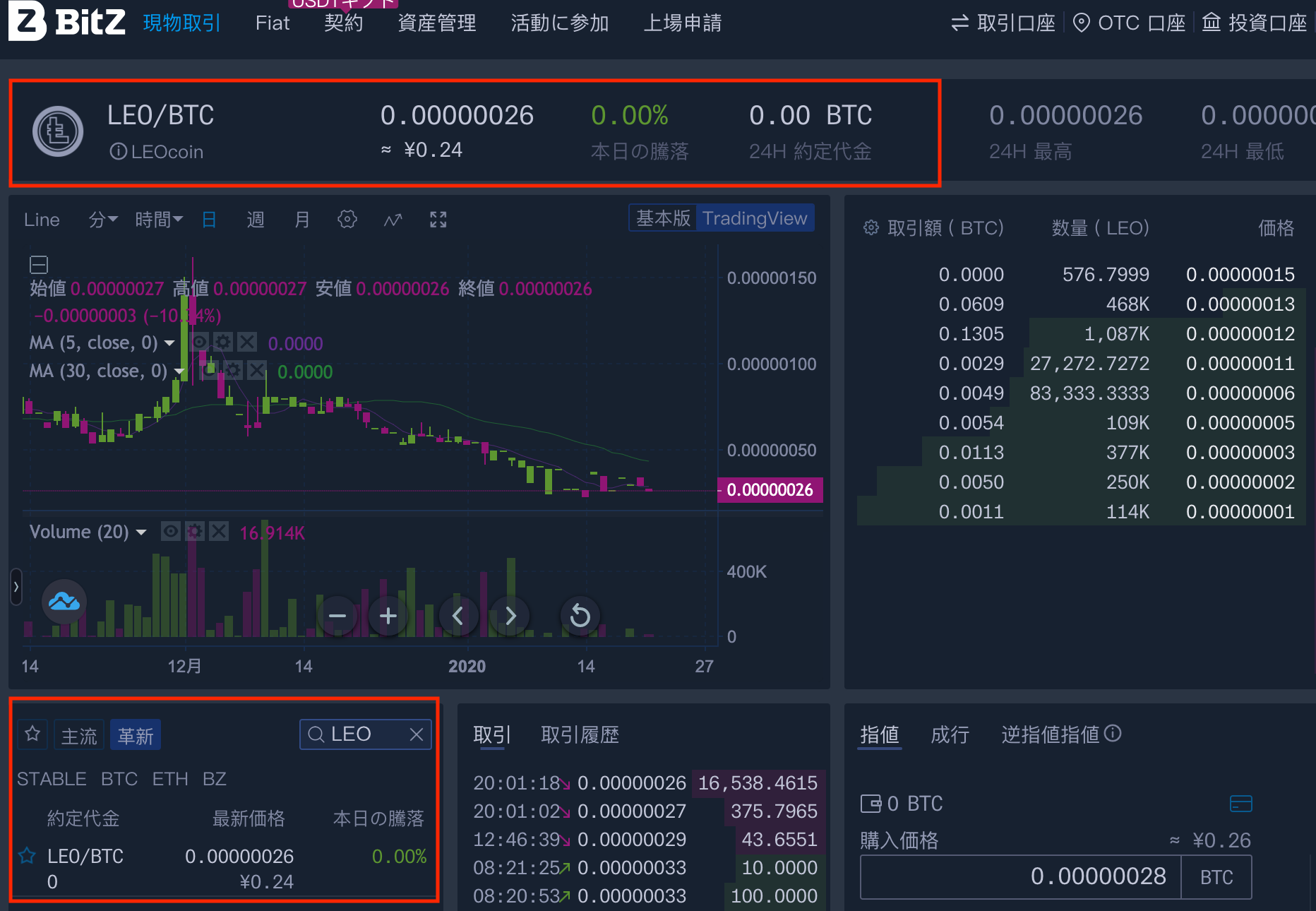Expand MA (30, close, 0) dropdown

click(x=179, y=371)
